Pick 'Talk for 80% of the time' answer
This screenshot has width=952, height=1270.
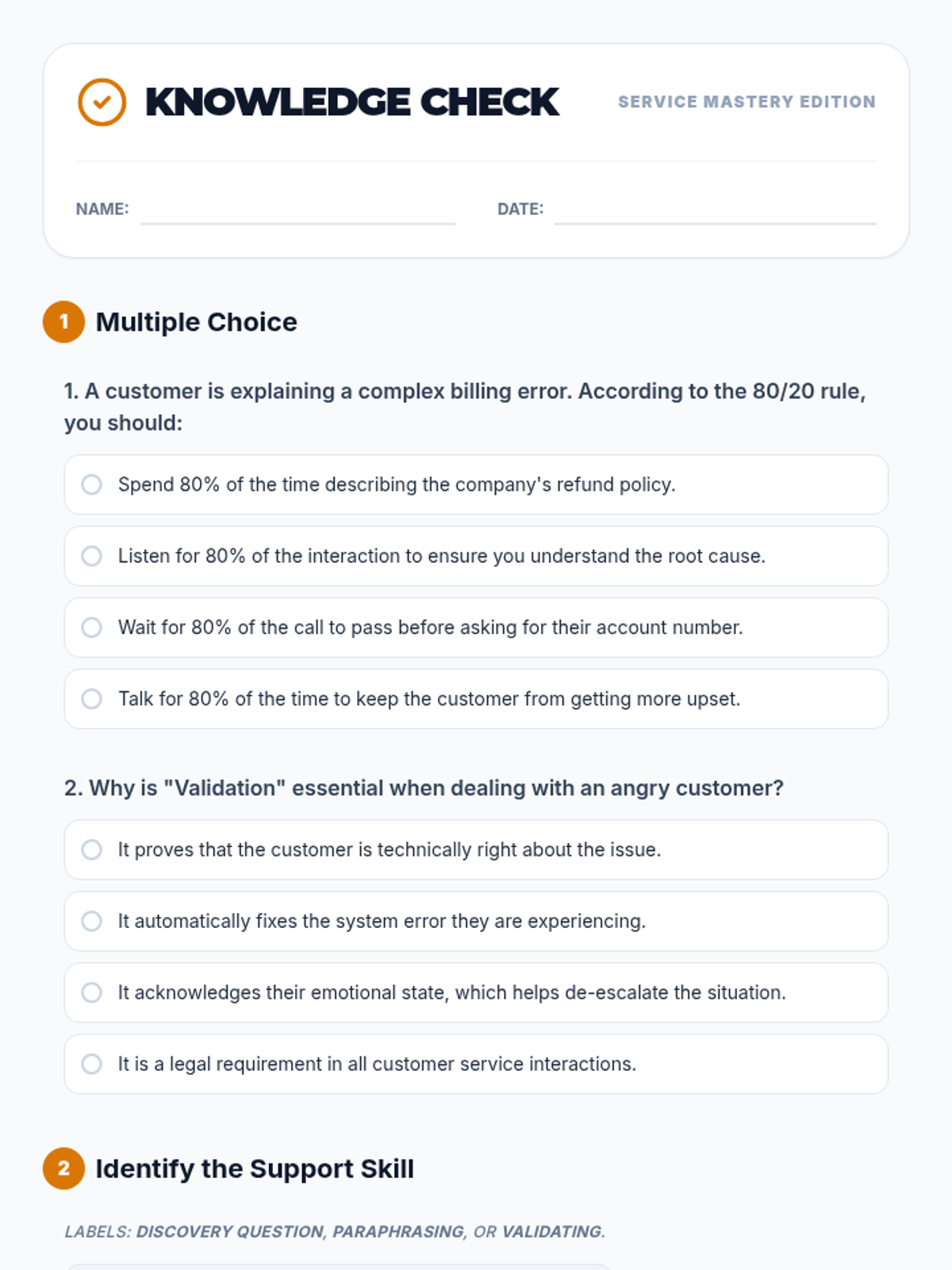click(92, 698)
